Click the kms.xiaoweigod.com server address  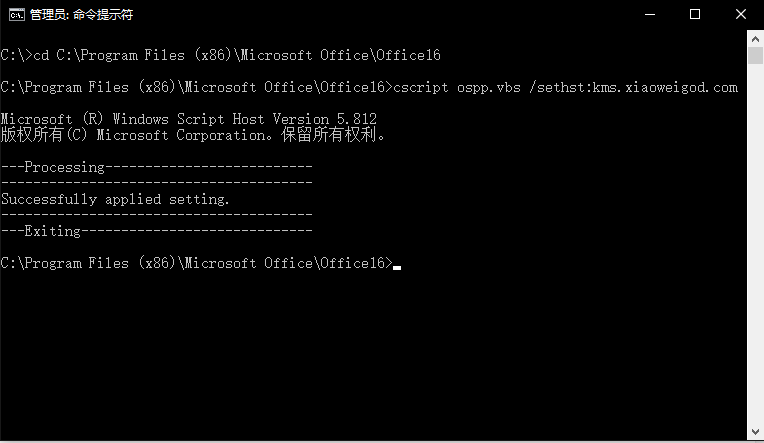tap(665, 87)
